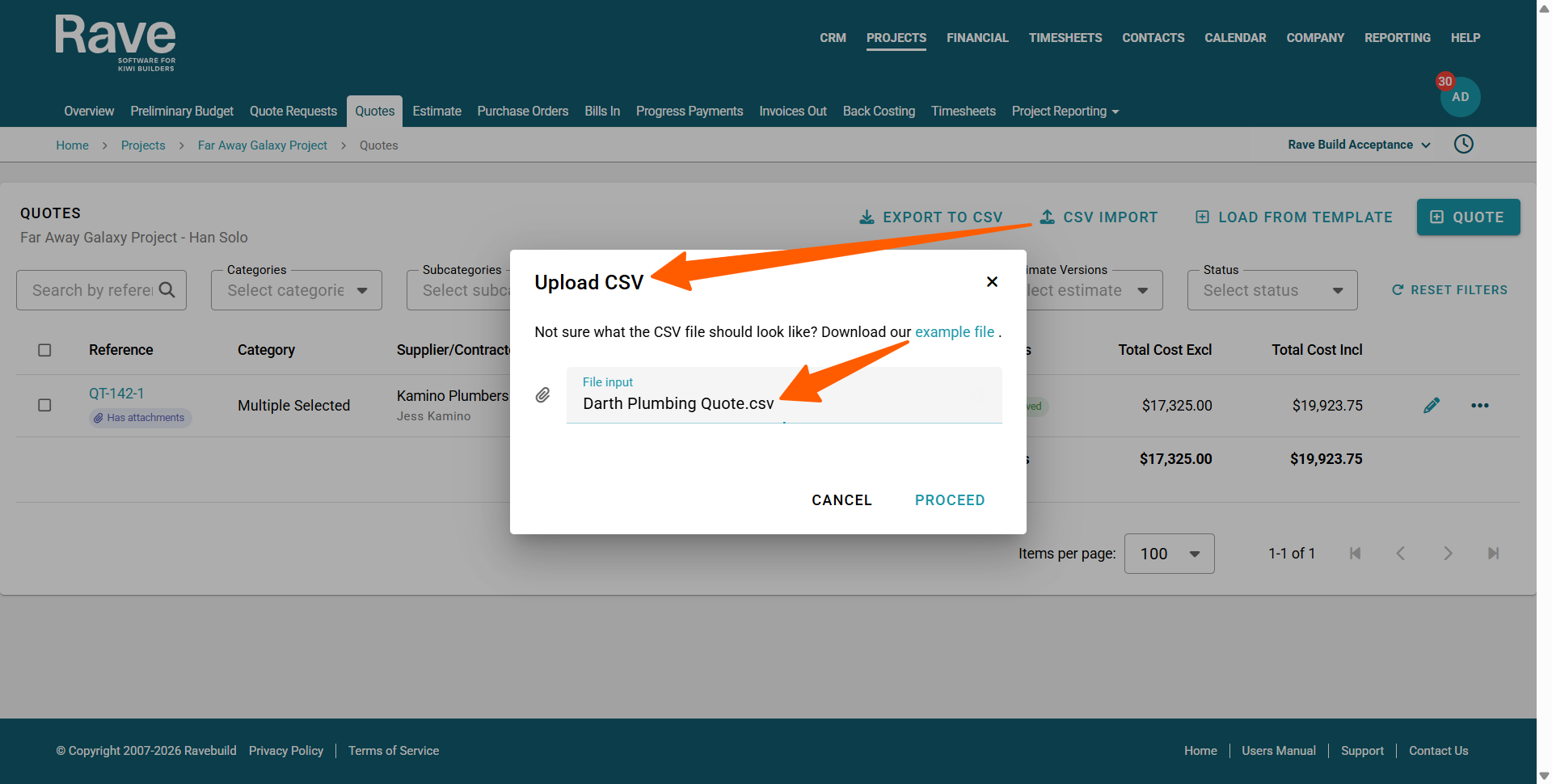The image size is (1552, 784).
Task: Open the Help menu
Action: (x=1466, y=38)
